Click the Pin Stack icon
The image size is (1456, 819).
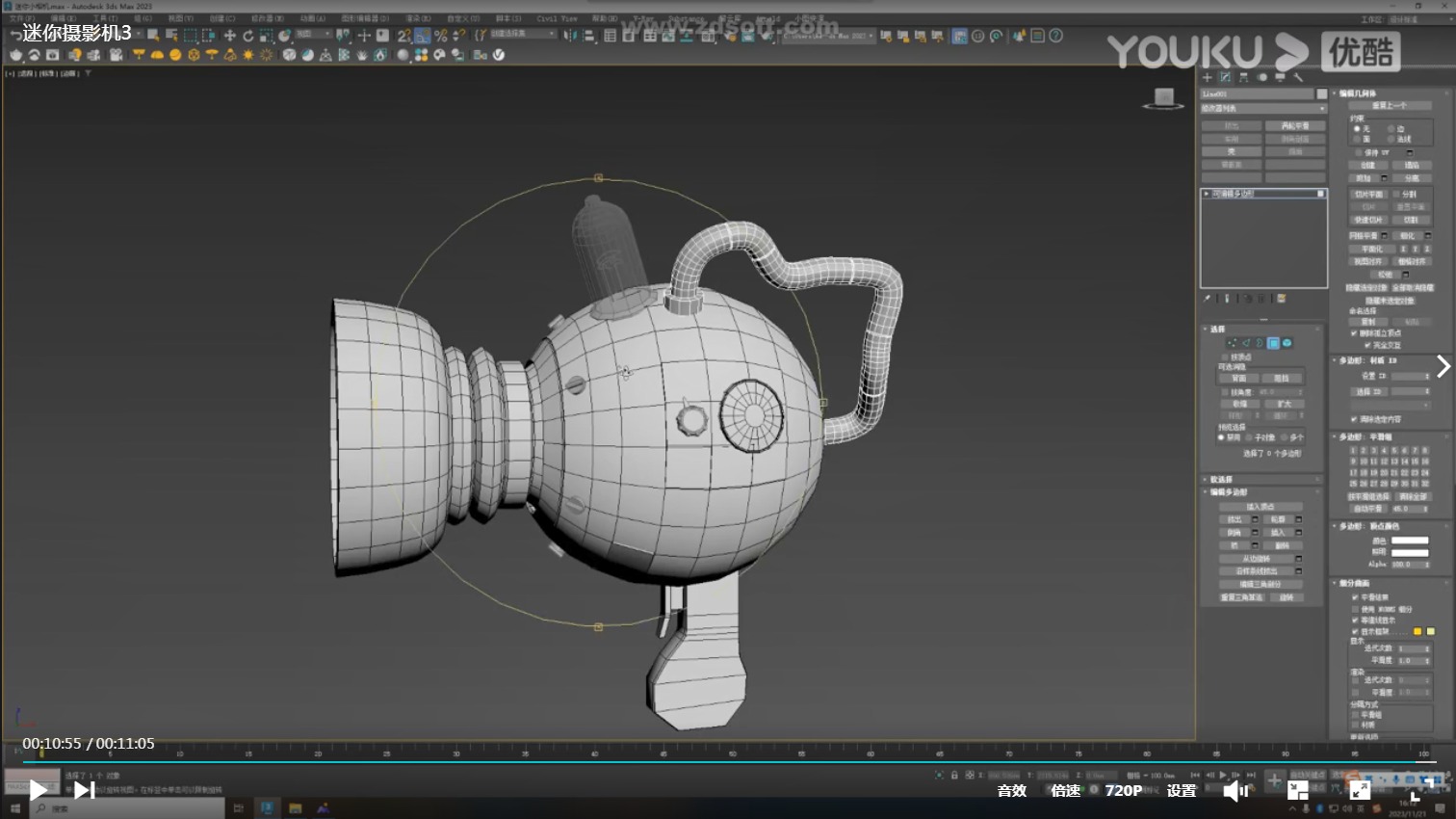click(1208, 299)
